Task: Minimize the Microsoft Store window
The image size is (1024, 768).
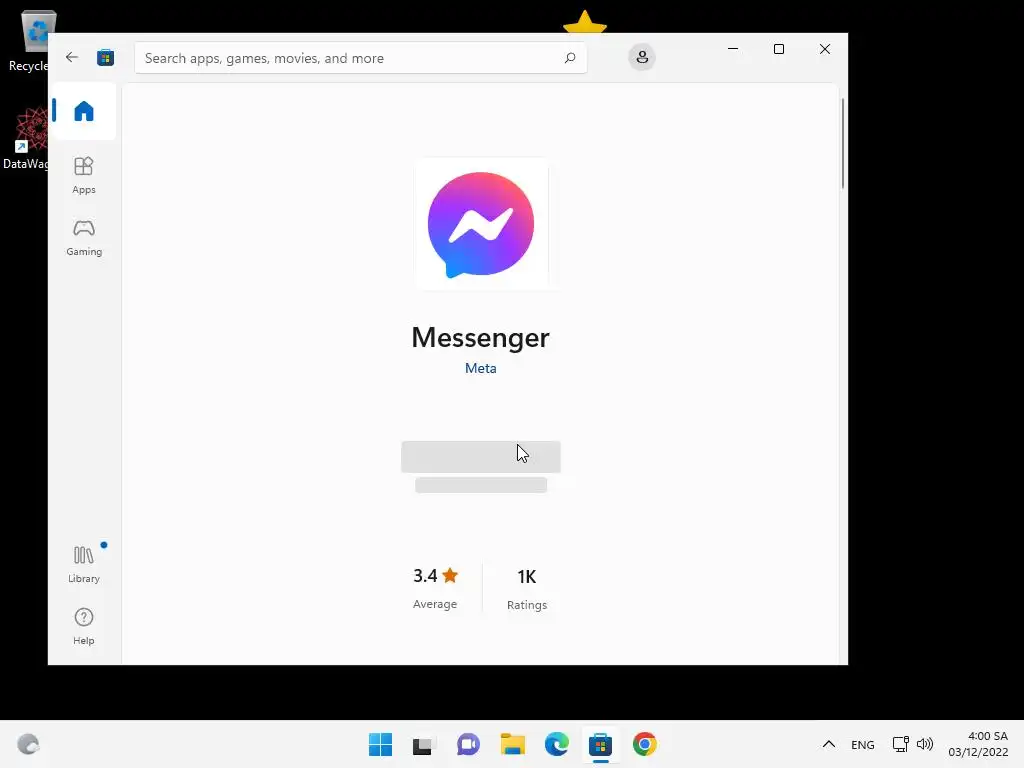Action: [x=733, y=49]
